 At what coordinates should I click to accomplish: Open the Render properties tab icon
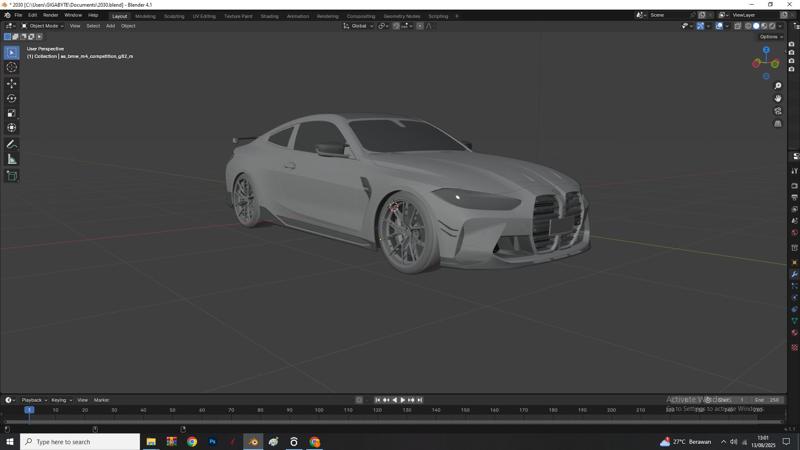[x=794, y=186]
